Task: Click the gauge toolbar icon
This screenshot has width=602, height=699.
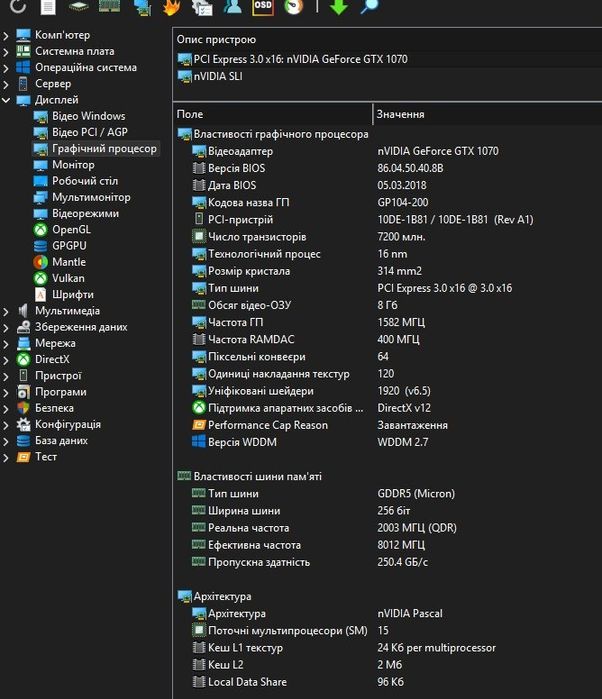Action: tap(293, 6)
